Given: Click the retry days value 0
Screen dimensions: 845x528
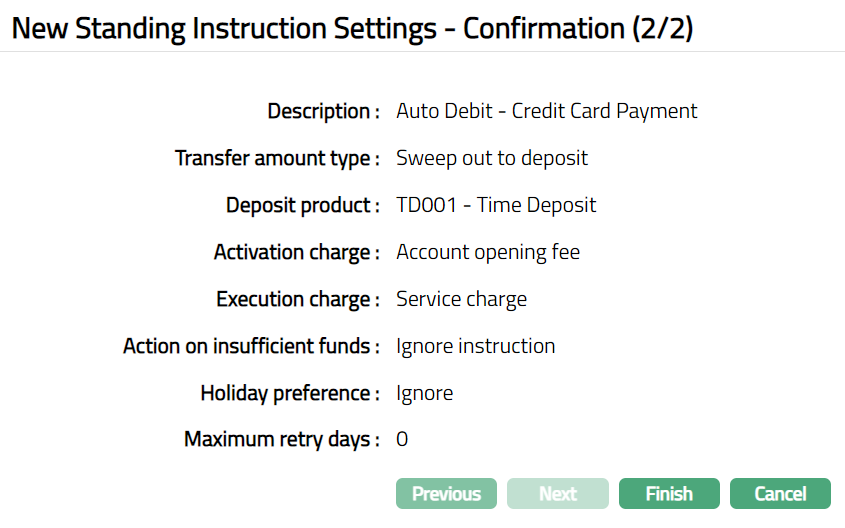Looking at the screenshot, I should pos(402,440).
